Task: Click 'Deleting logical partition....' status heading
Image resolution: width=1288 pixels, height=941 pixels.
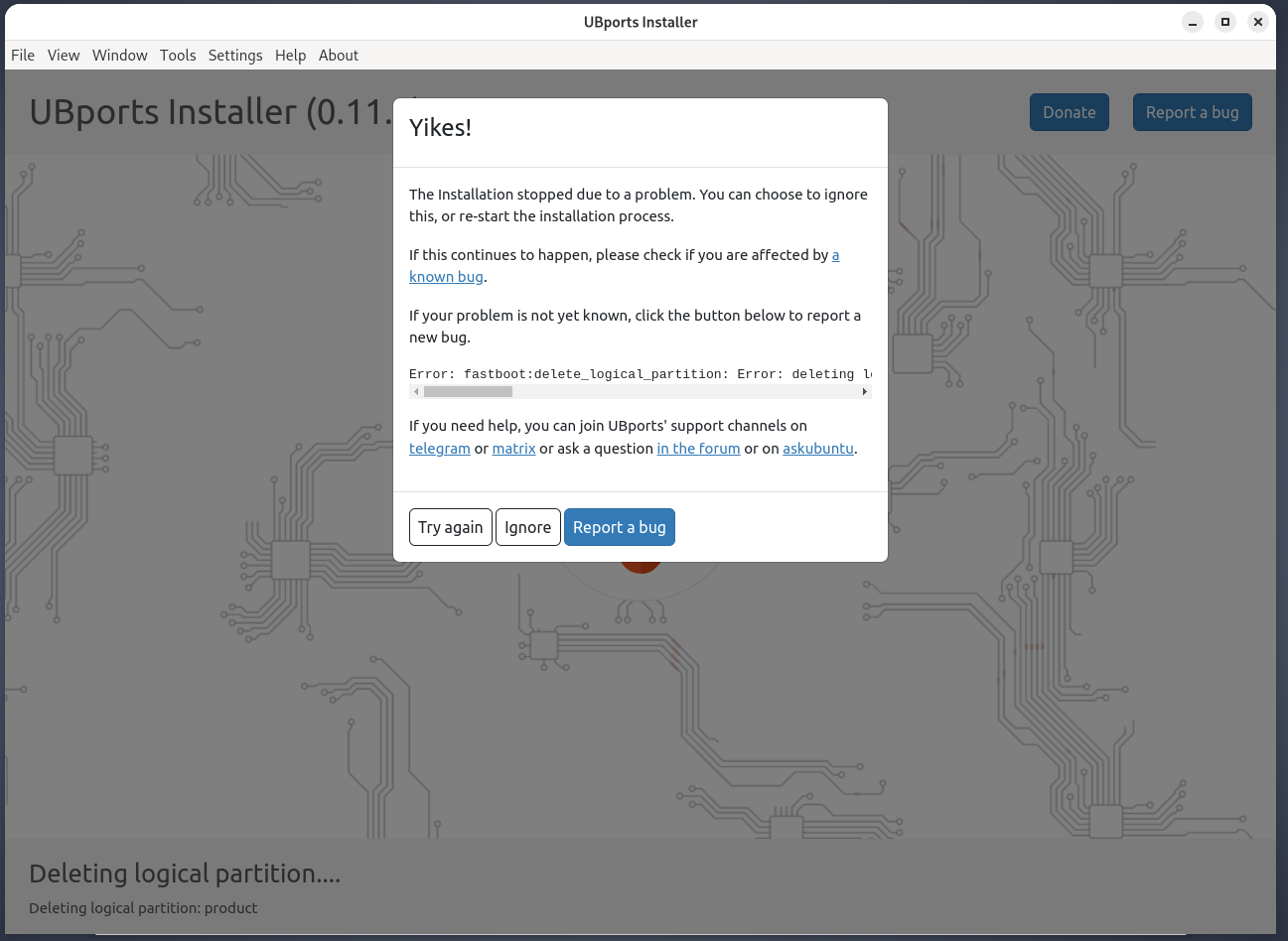Action: point(185,874)
